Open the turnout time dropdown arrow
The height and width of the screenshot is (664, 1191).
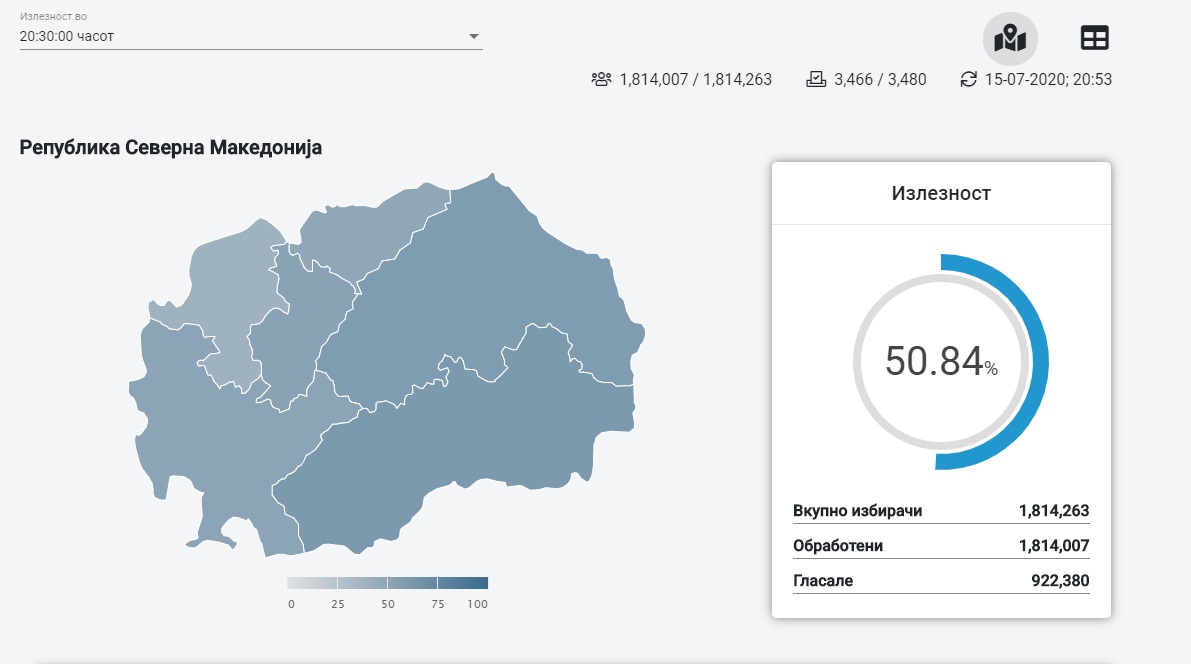pos(474,37)
